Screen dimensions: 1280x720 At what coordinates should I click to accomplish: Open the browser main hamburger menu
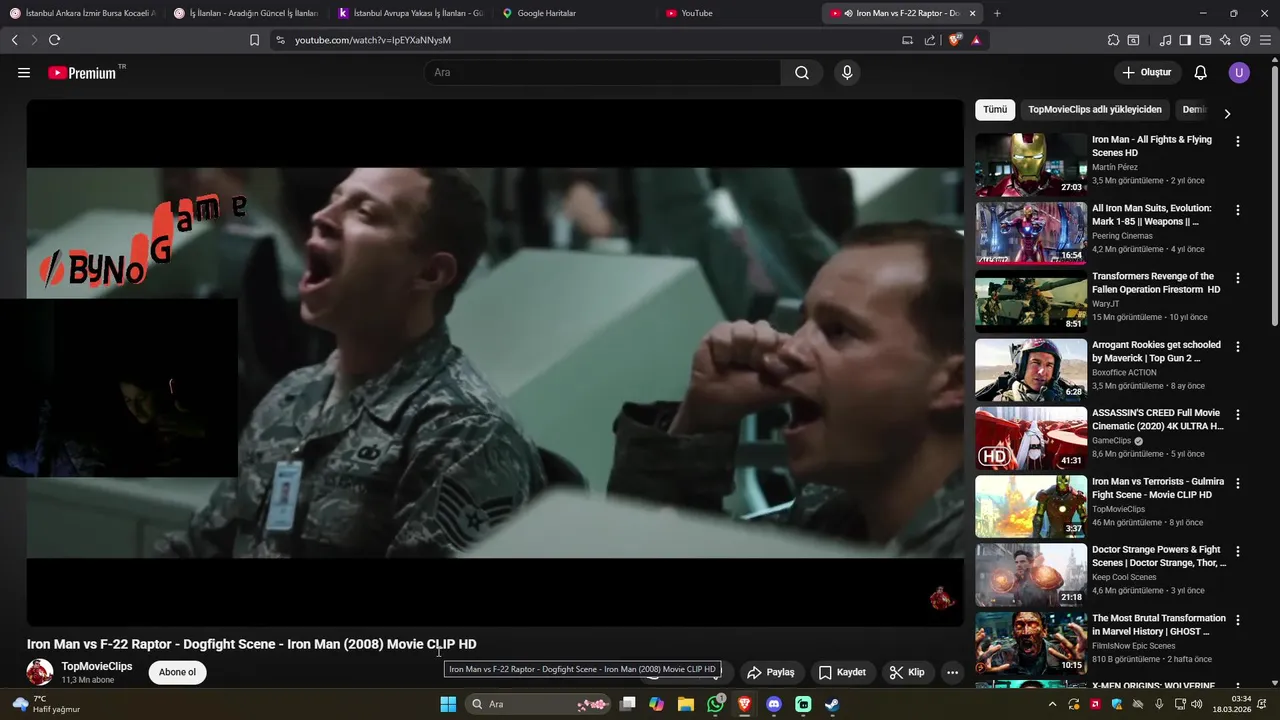[x=1266, y=40]
